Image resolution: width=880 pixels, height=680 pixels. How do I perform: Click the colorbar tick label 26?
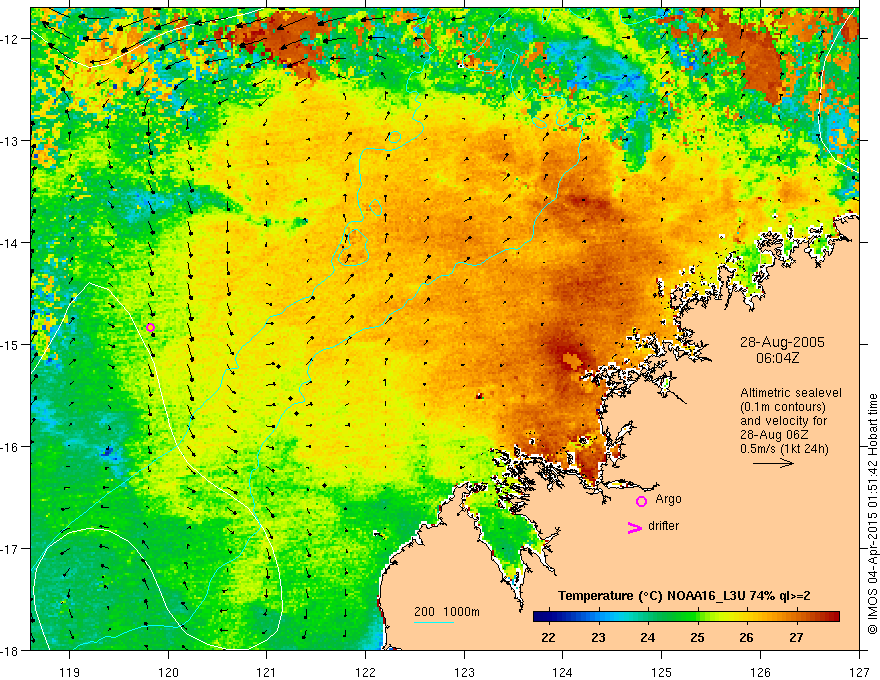point(746,637)
